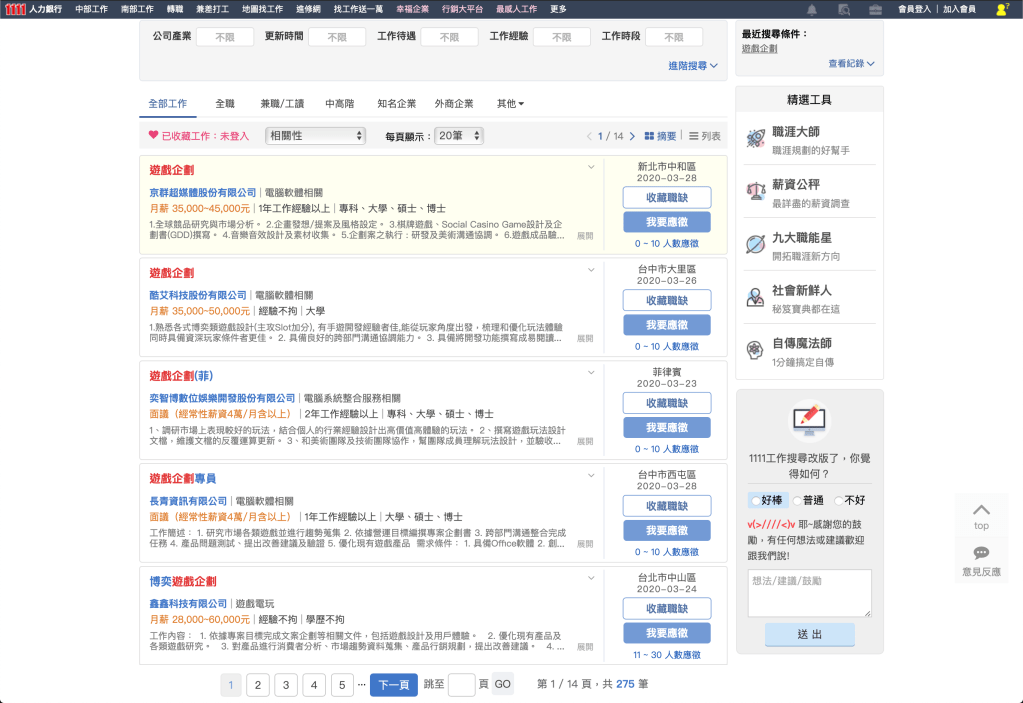The width and height of the screenshot is (1023, 703).
Task: Click the 下一頁 next page button
Action: click(393, 685)
